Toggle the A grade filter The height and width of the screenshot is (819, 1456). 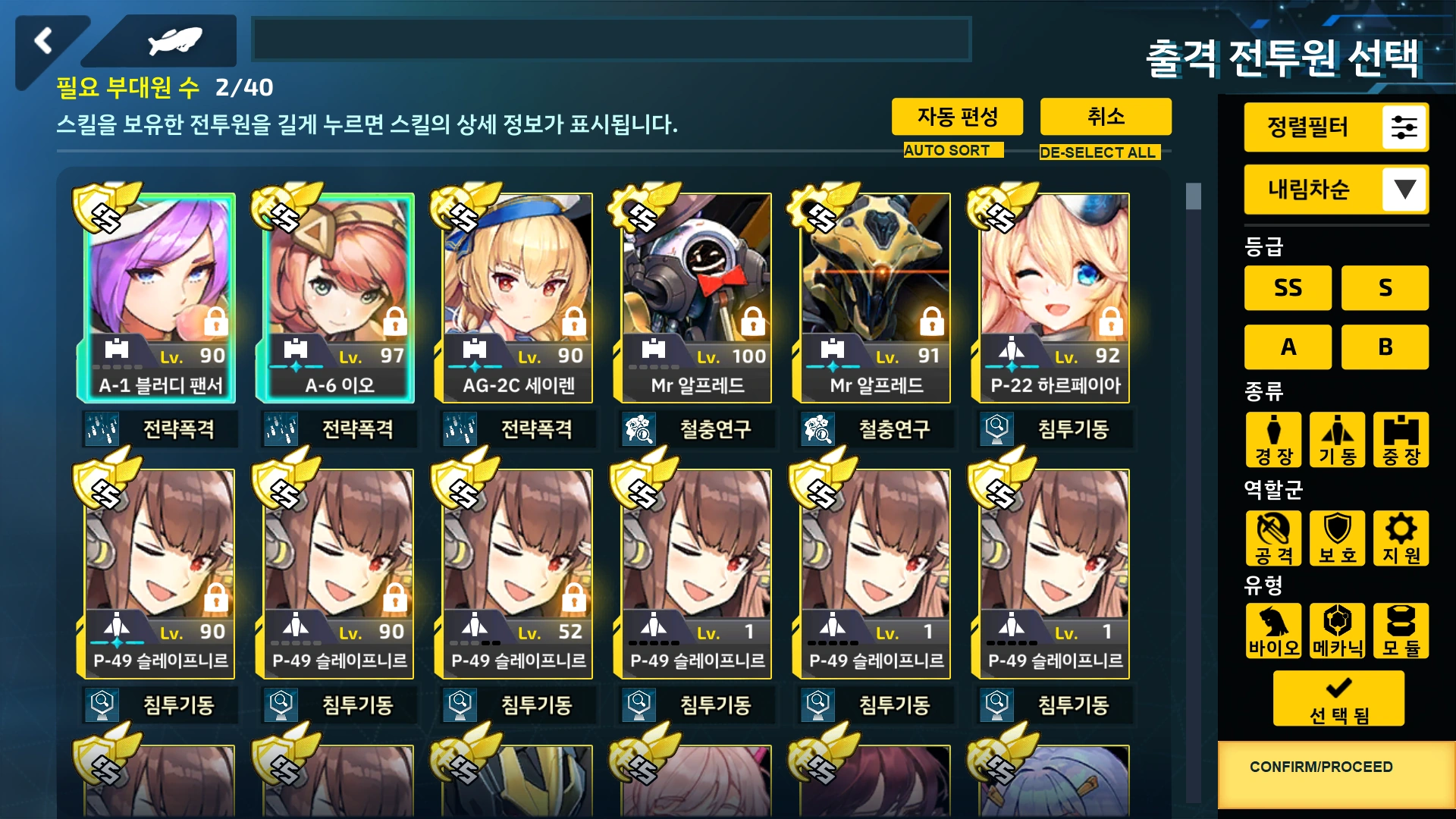(1288, 347)
